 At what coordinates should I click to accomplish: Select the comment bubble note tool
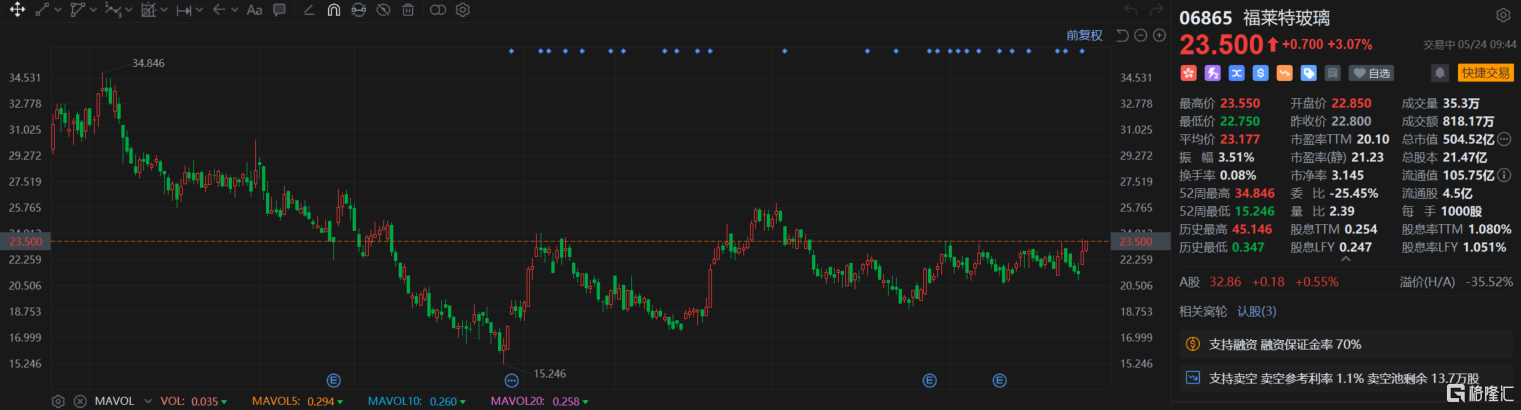pyautogui.click(x=279, y=10)
